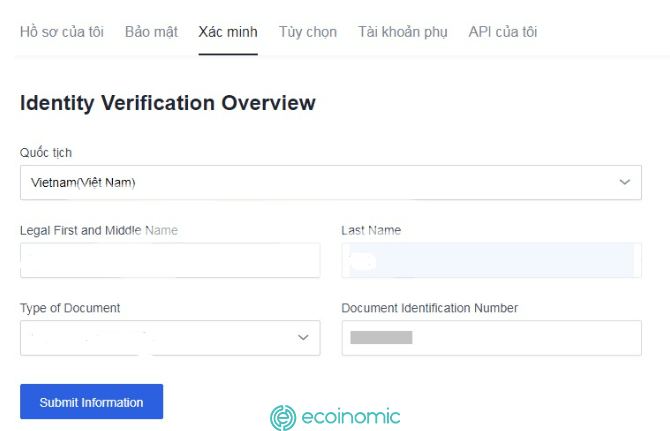Viewport: 670px width, 431px height.
Task: Click the chevron arrow in Quốc tịch field
Action: click(x=625, y=182)
